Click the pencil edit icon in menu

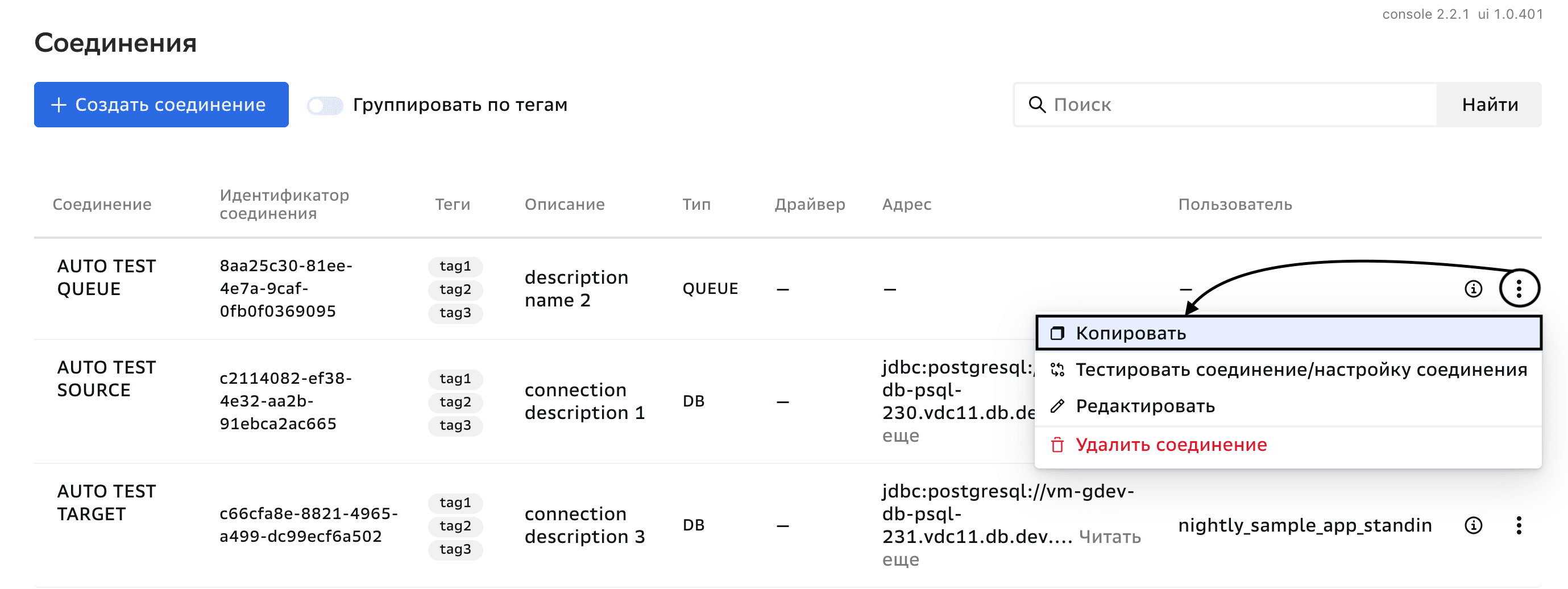tap(1057, 406)
